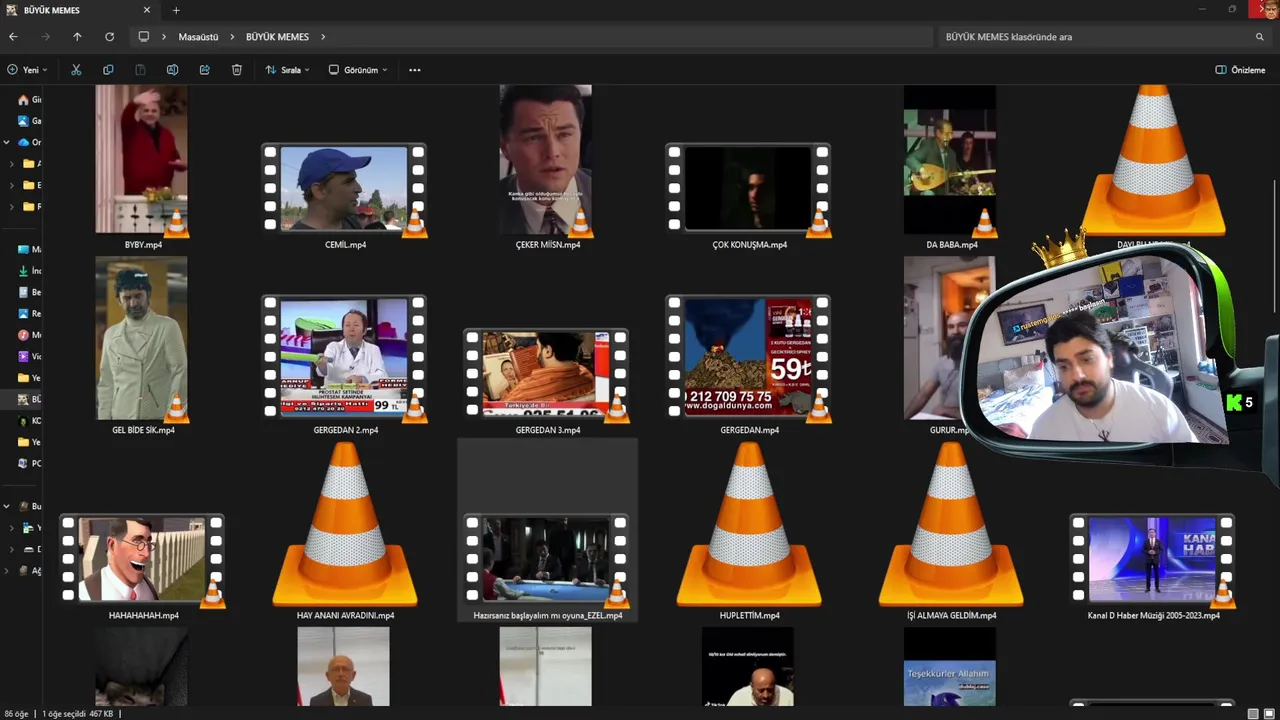Open Pictures item in sidebar
The image size is (1280, 720).
point(30,313)
